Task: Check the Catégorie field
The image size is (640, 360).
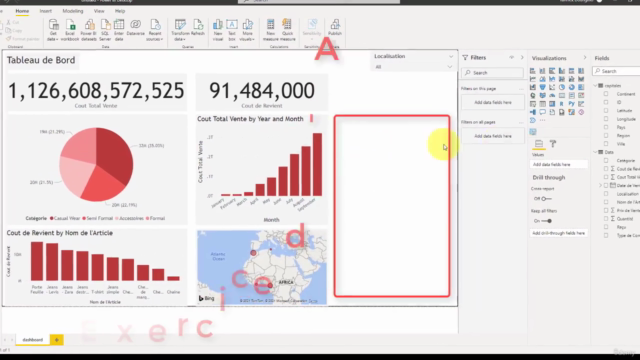Action: point(606,160)
